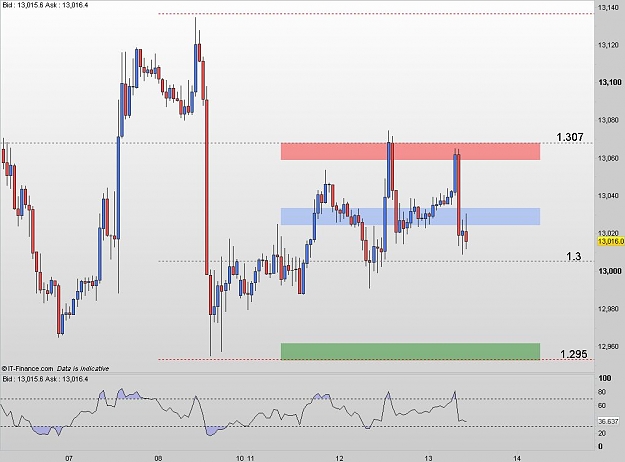Click the date label 10 11 on time axis
The height and width of the screenshot is (462, 625).
[x=245, y=458]
